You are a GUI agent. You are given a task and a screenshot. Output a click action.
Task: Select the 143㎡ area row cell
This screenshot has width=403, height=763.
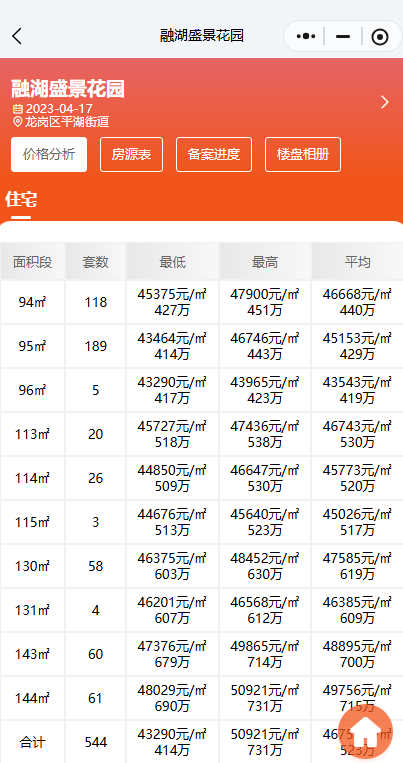(33, 654)
